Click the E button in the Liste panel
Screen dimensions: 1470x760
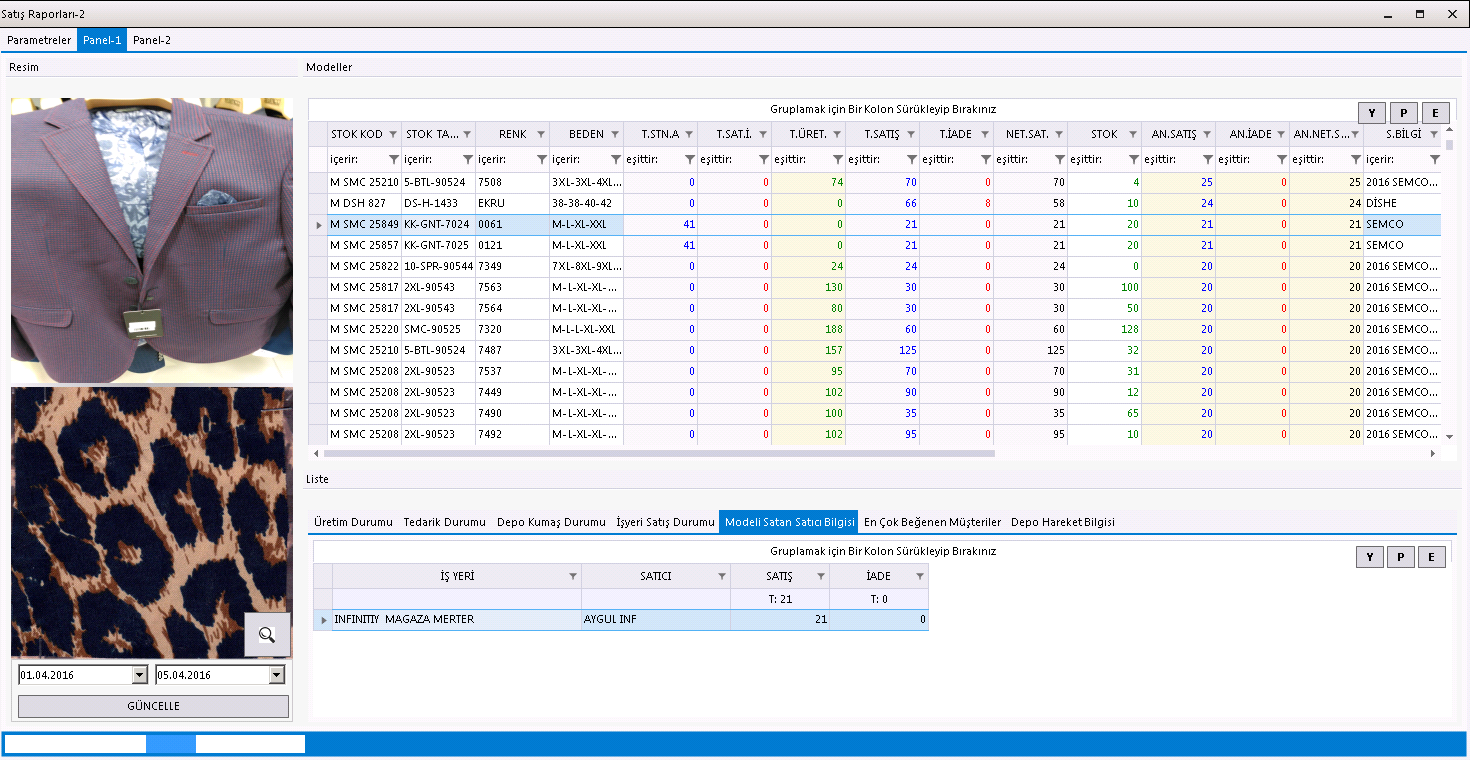pyautogui.click(x=1432, y=557)
